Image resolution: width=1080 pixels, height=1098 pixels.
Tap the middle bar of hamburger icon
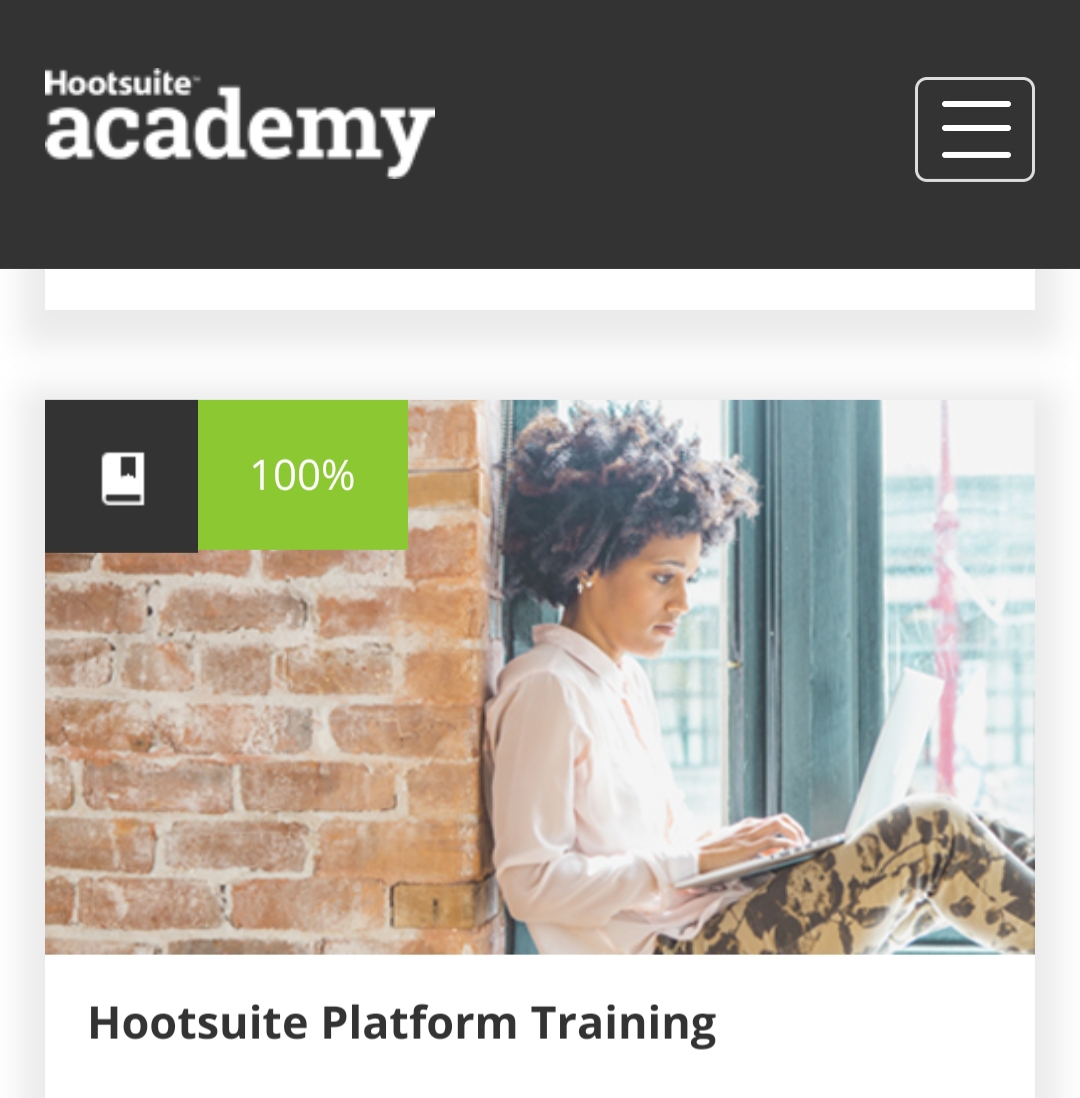pos(976,128)
